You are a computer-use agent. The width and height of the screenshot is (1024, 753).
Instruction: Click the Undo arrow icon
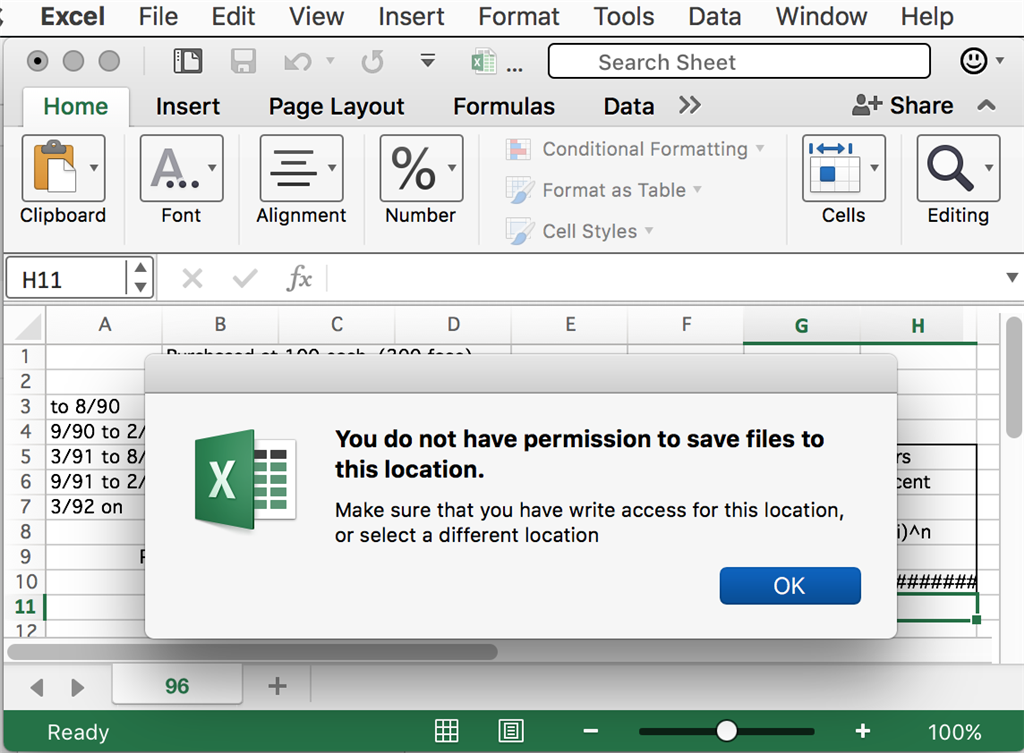coord(298,62)
